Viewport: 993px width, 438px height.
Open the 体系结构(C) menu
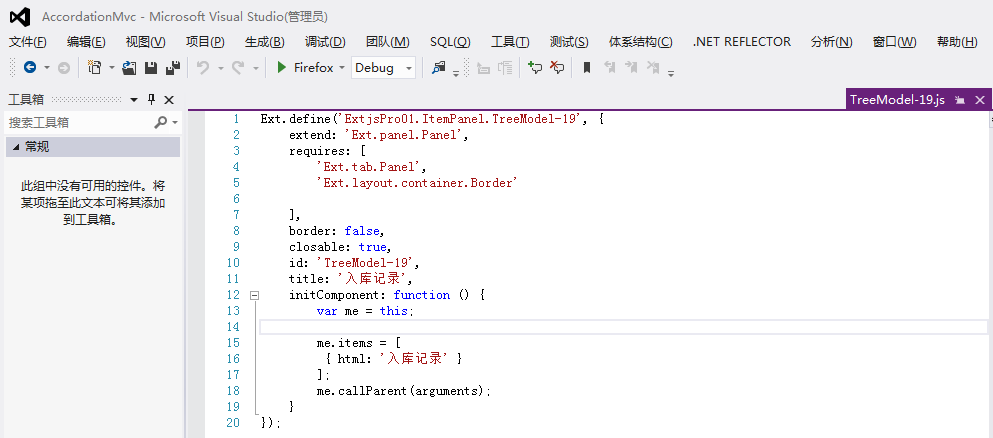pos(641,42)
